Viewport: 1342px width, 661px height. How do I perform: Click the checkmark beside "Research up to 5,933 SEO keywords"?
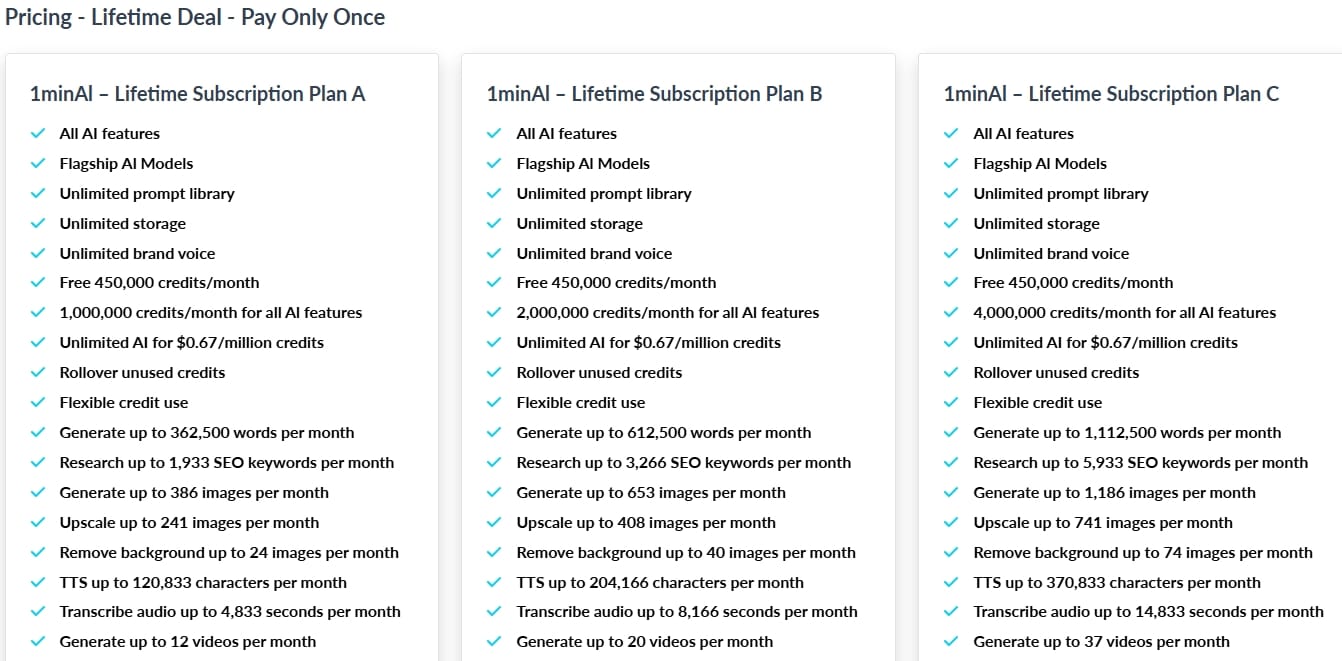pos(952,462)
